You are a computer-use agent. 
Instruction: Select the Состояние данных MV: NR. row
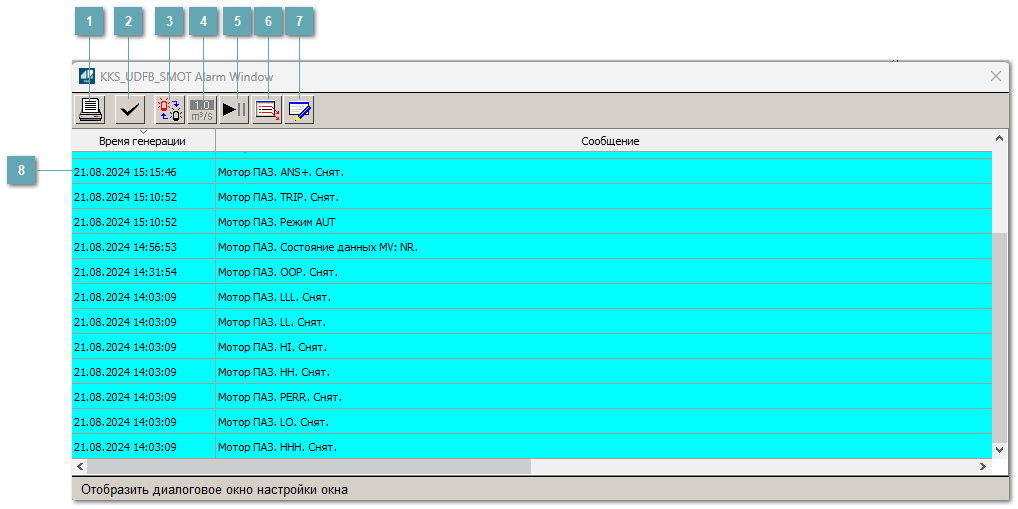tap(317, 247)
